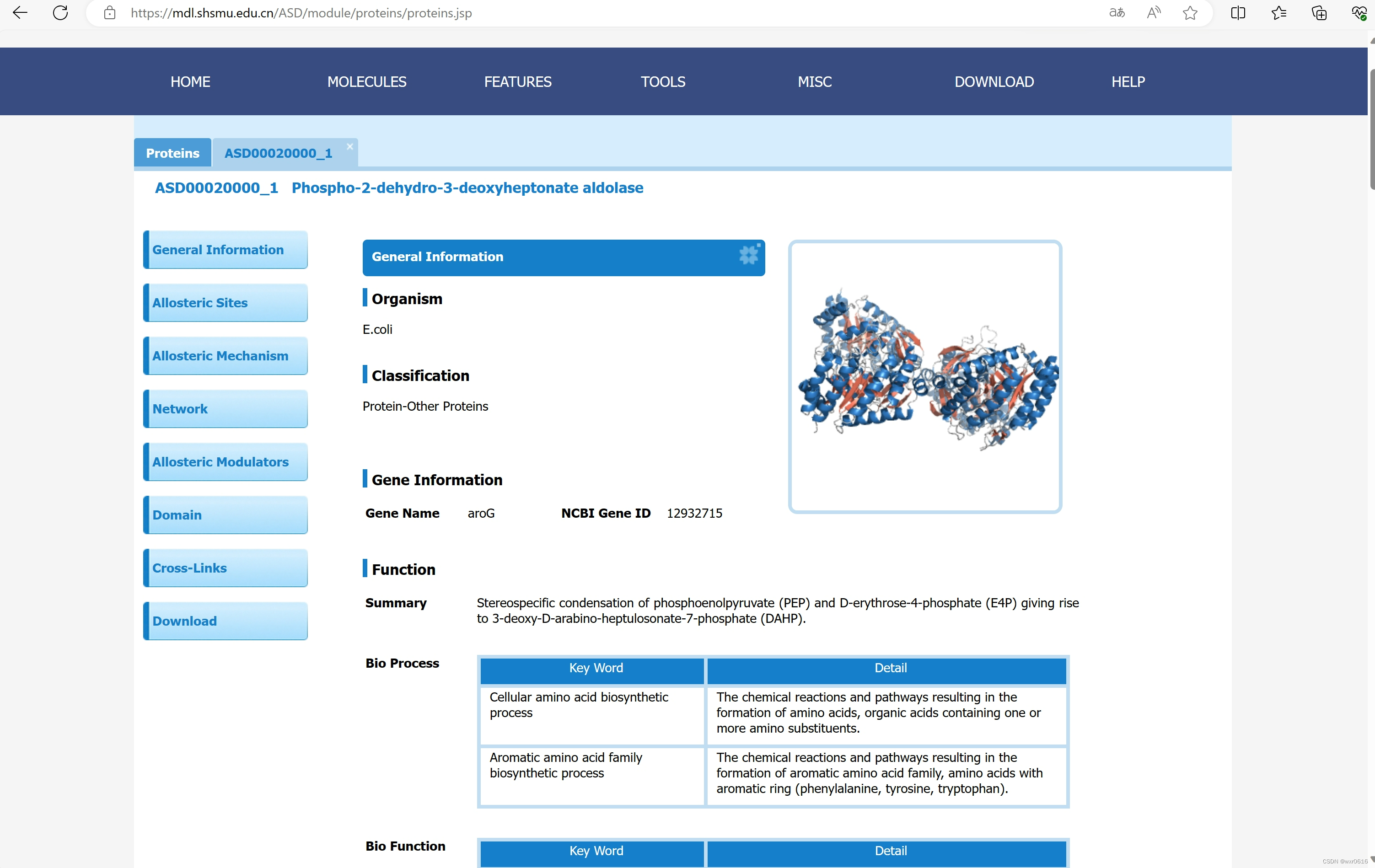
Task: Open split screen browser icon
Action: 1238,12
